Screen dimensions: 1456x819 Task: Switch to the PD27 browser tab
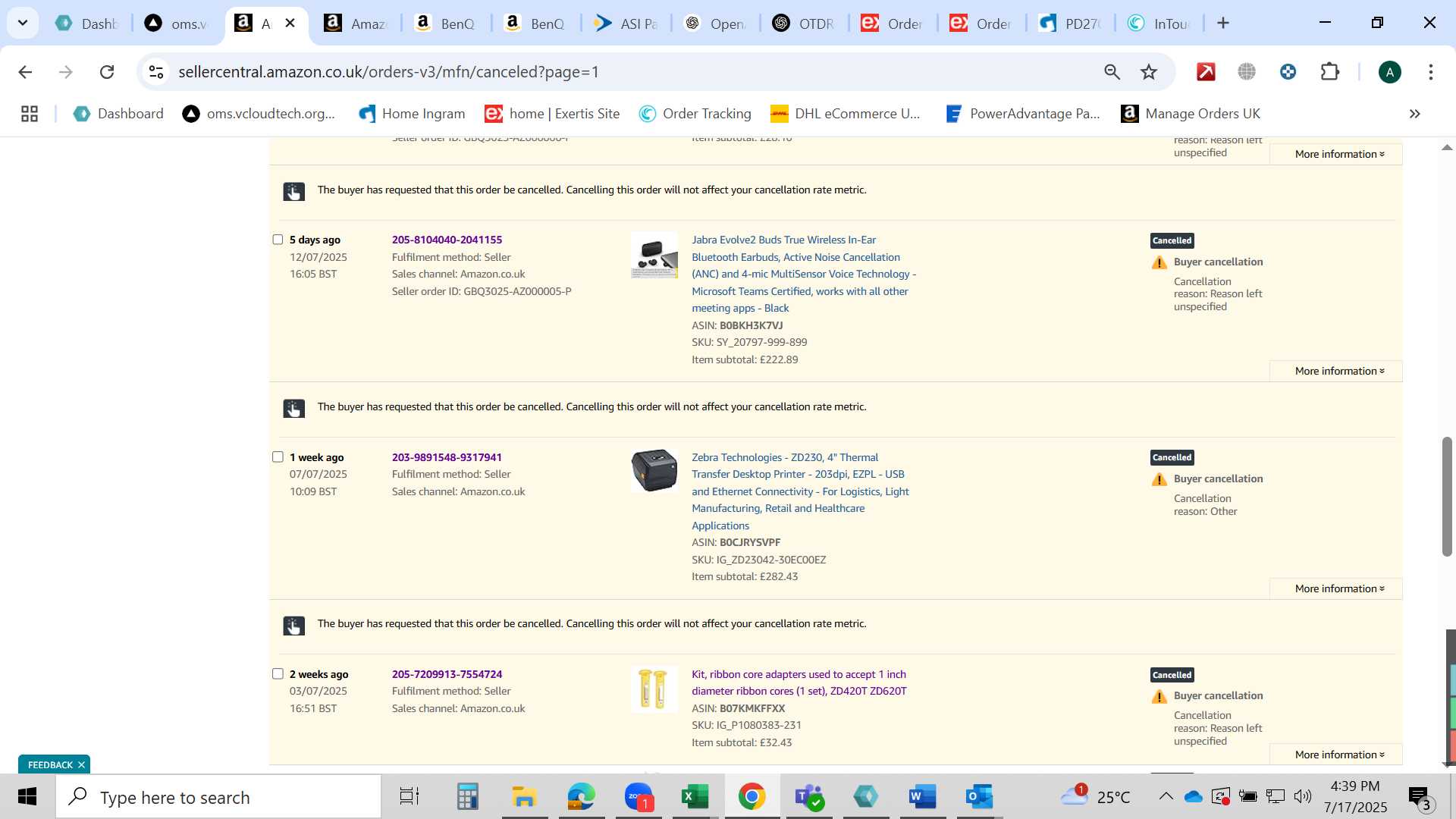tap(1071, 24)
